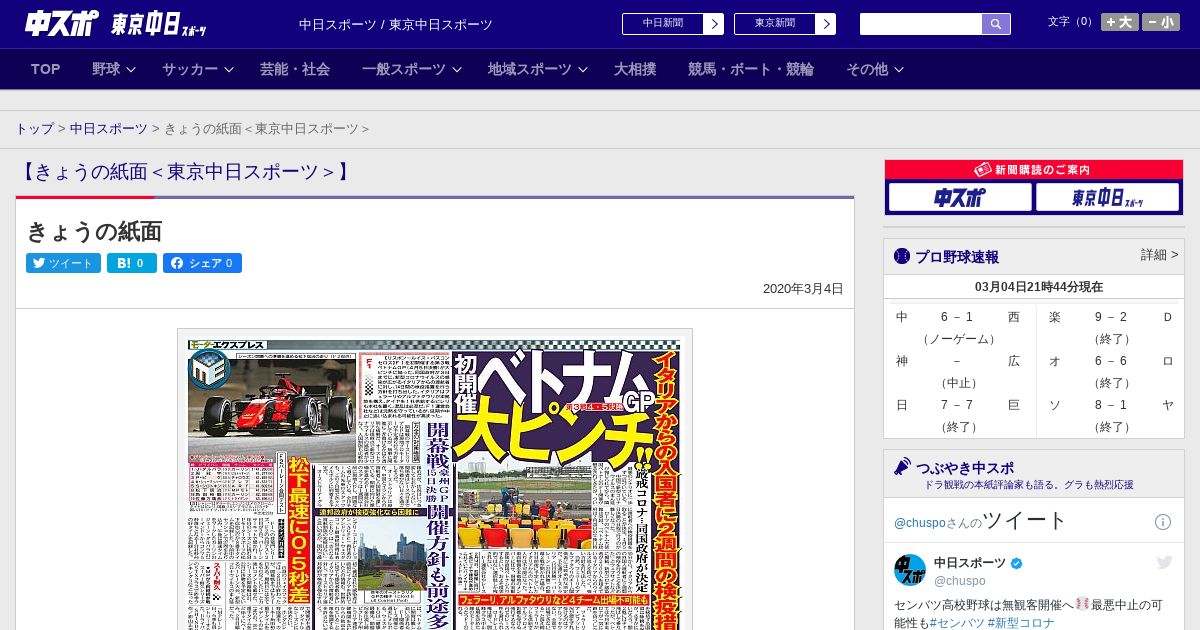Focus the header search input field

[x=921, y=24]
